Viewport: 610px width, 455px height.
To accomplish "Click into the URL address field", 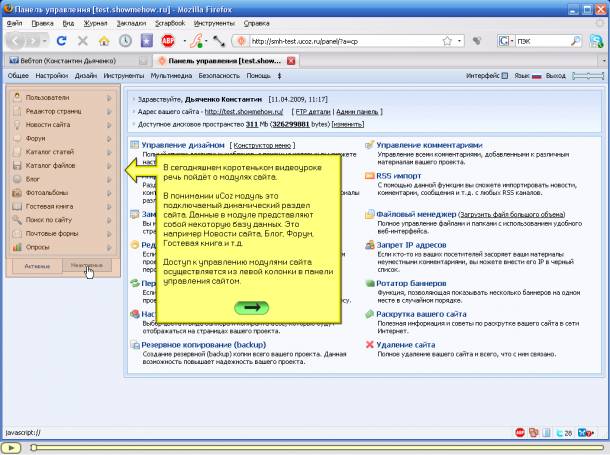I will 344,41.
